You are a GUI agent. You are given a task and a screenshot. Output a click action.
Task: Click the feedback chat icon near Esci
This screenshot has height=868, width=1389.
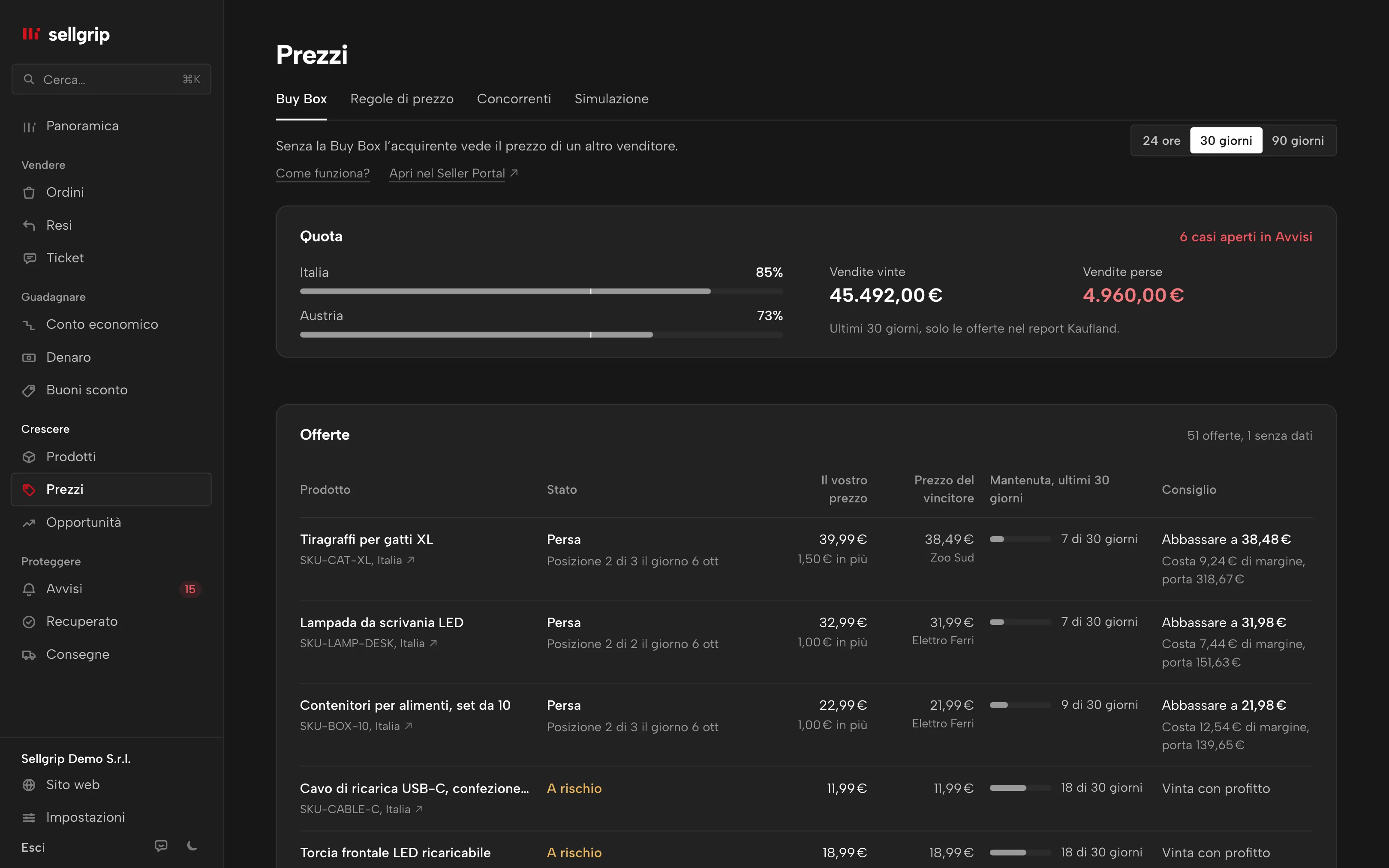click(161, 846)
